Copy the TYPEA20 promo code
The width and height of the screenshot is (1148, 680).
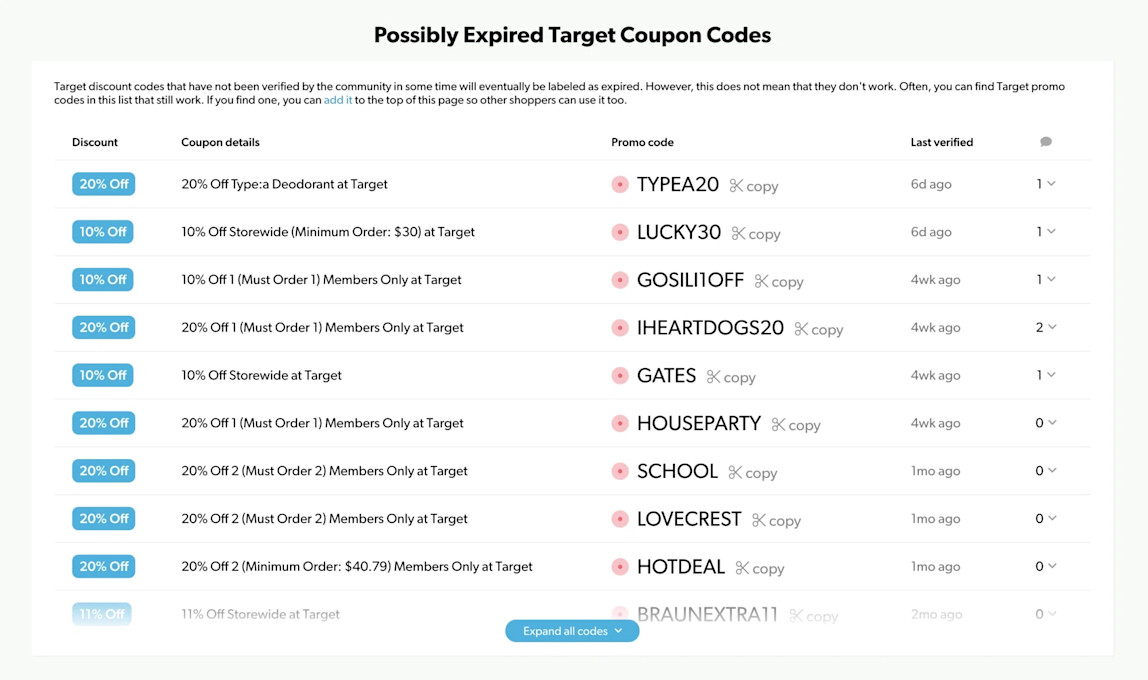[x=753, y=186]
